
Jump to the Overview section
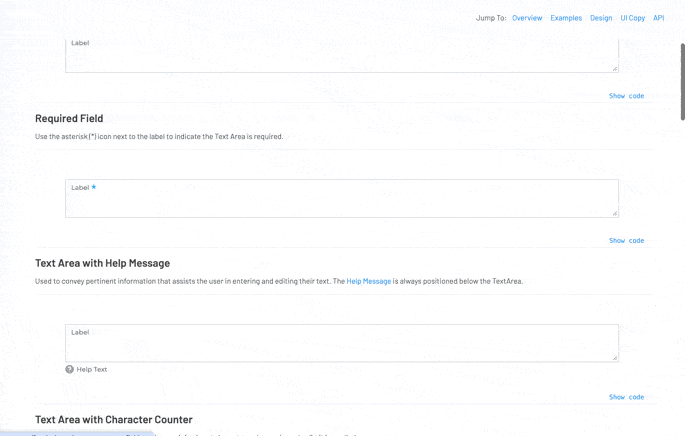point(527,18)
